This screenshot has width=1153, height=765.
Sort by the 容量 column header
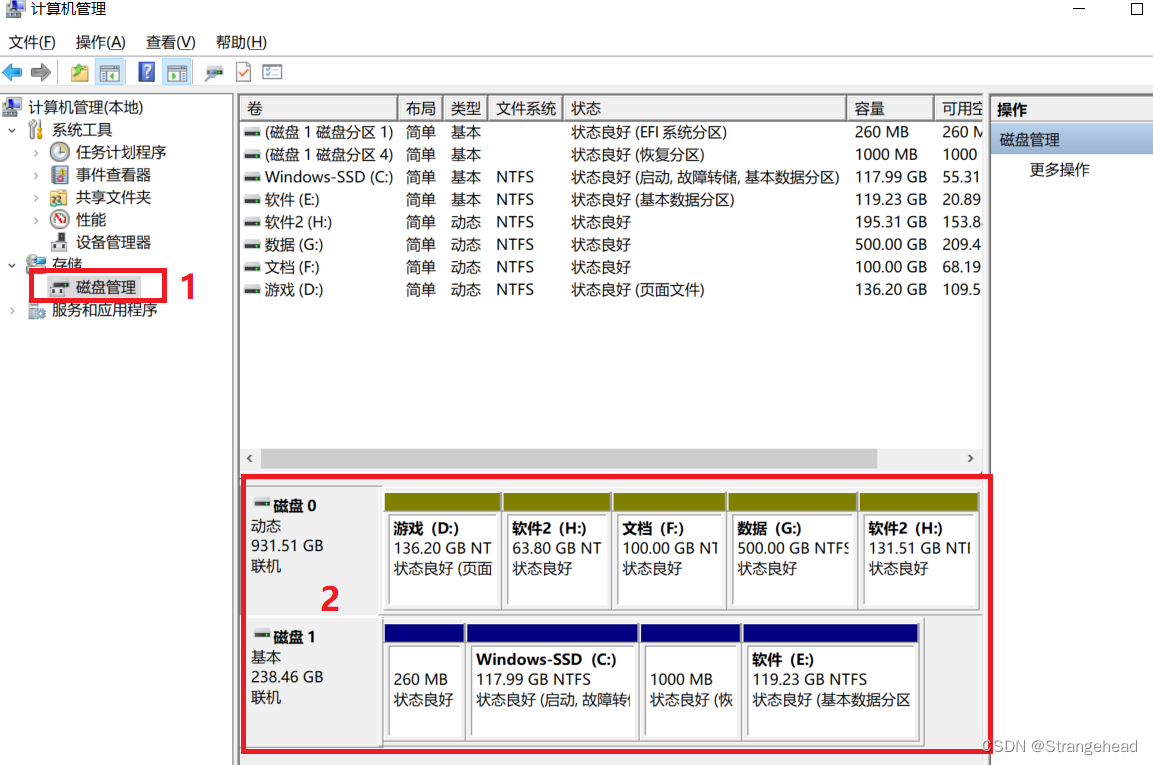(890, 109)
